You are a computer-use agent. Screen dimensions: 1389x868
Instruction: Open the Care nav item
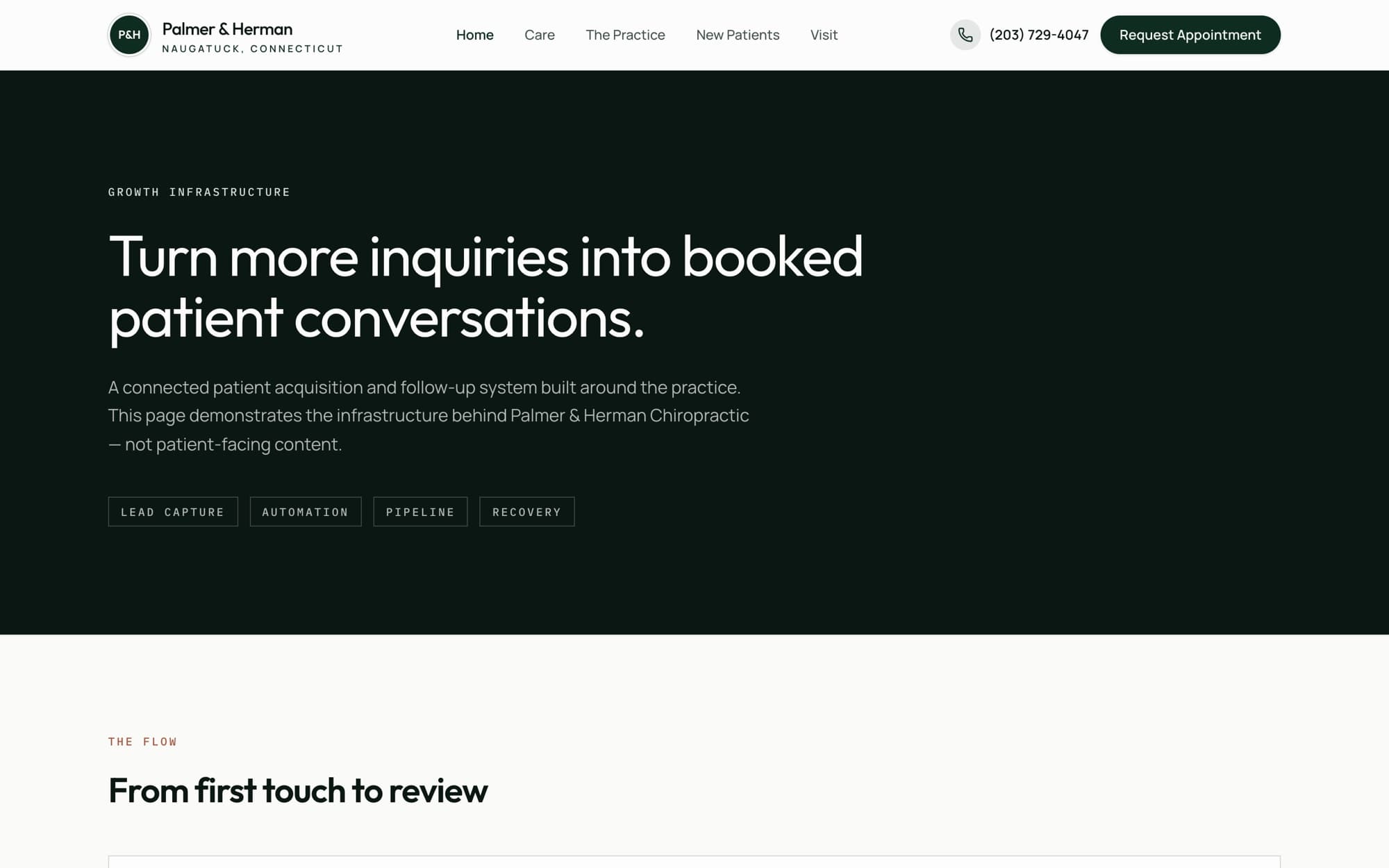click(540, 35)
